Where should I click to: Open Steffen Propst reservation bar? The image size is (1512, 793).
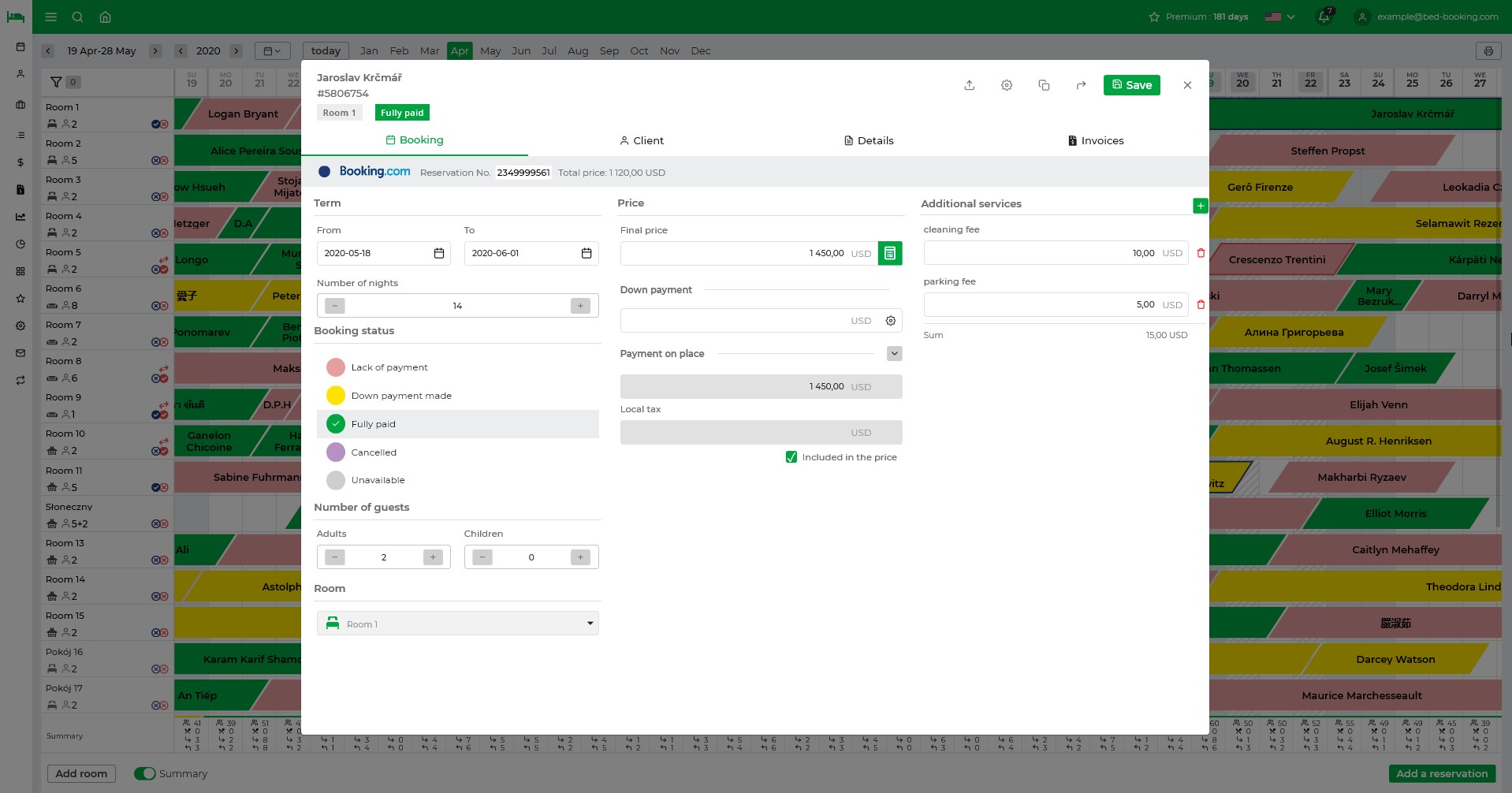pos(1328,151)
